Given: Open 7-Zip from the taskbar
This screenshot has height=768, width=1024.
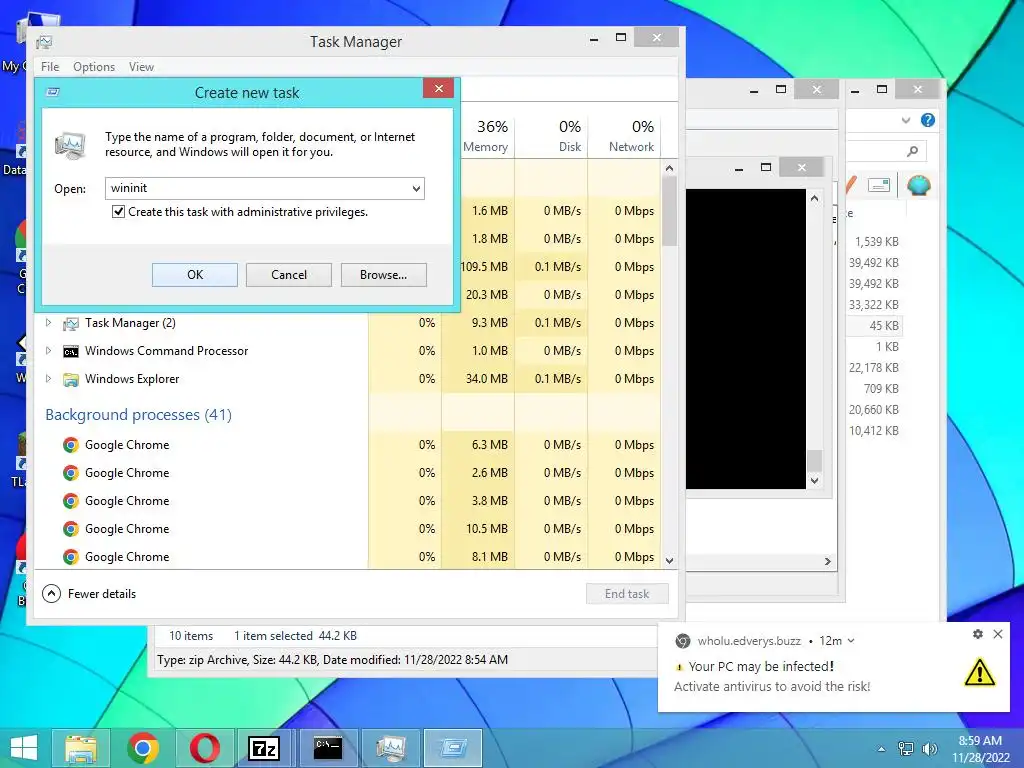Looking at the screenshot, I should [264, 748].
